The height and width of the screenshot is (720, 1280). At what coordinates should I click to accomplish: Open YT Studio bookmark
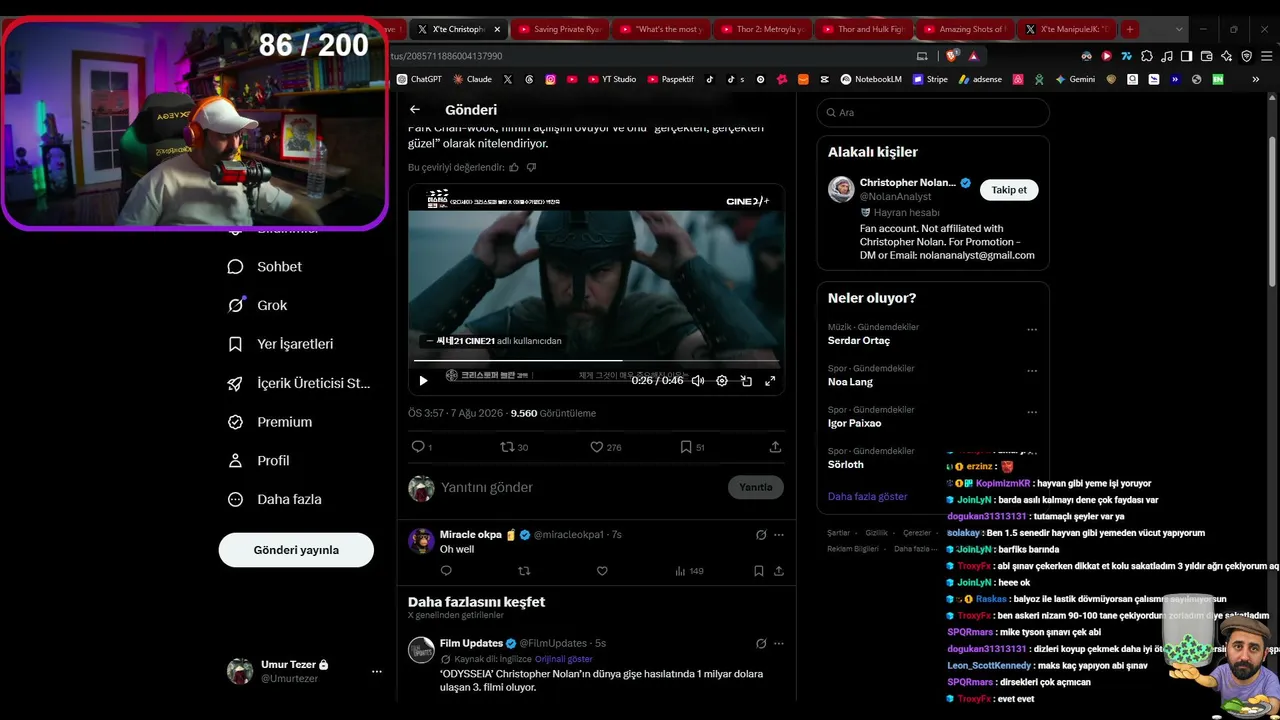[x=612, y=79]
